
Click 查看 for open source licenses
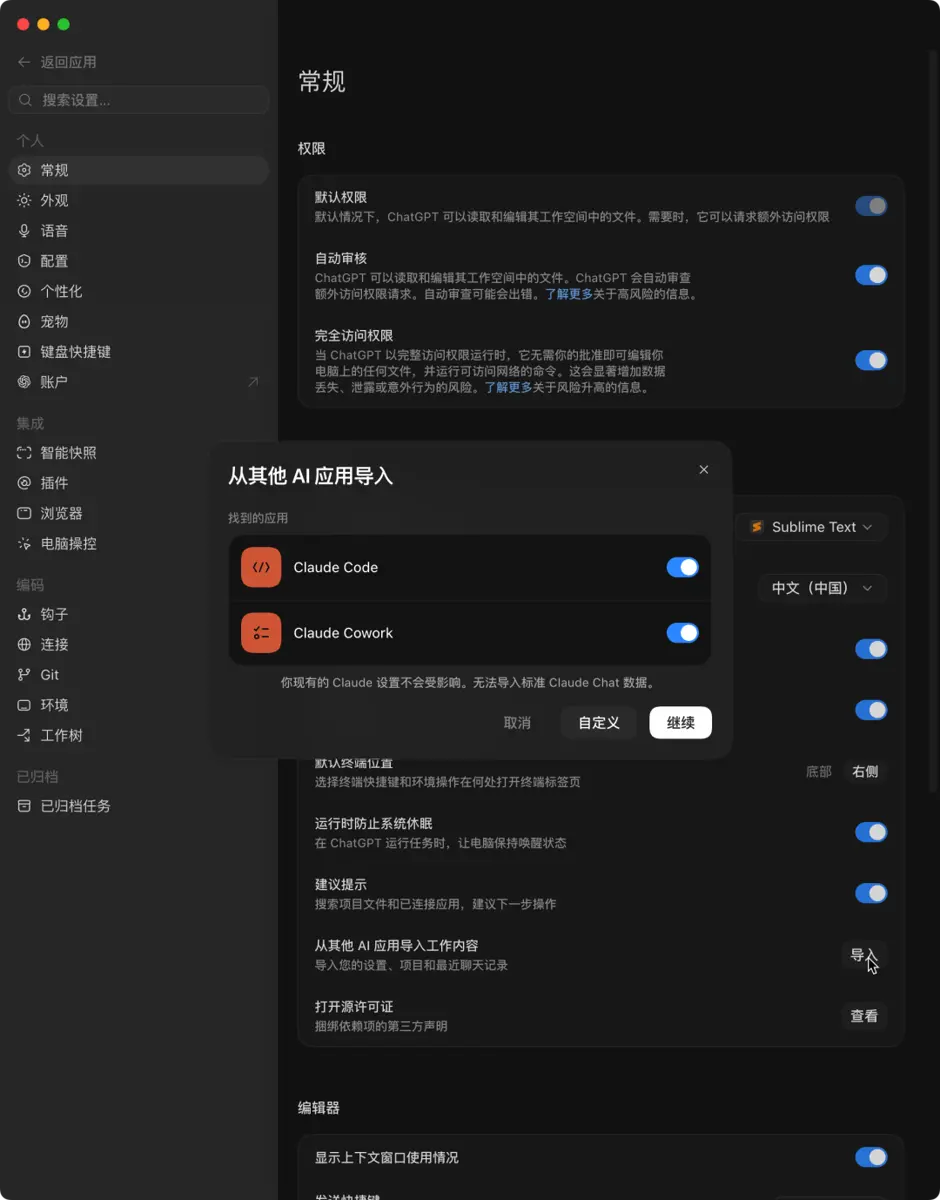click(864, 1016)
